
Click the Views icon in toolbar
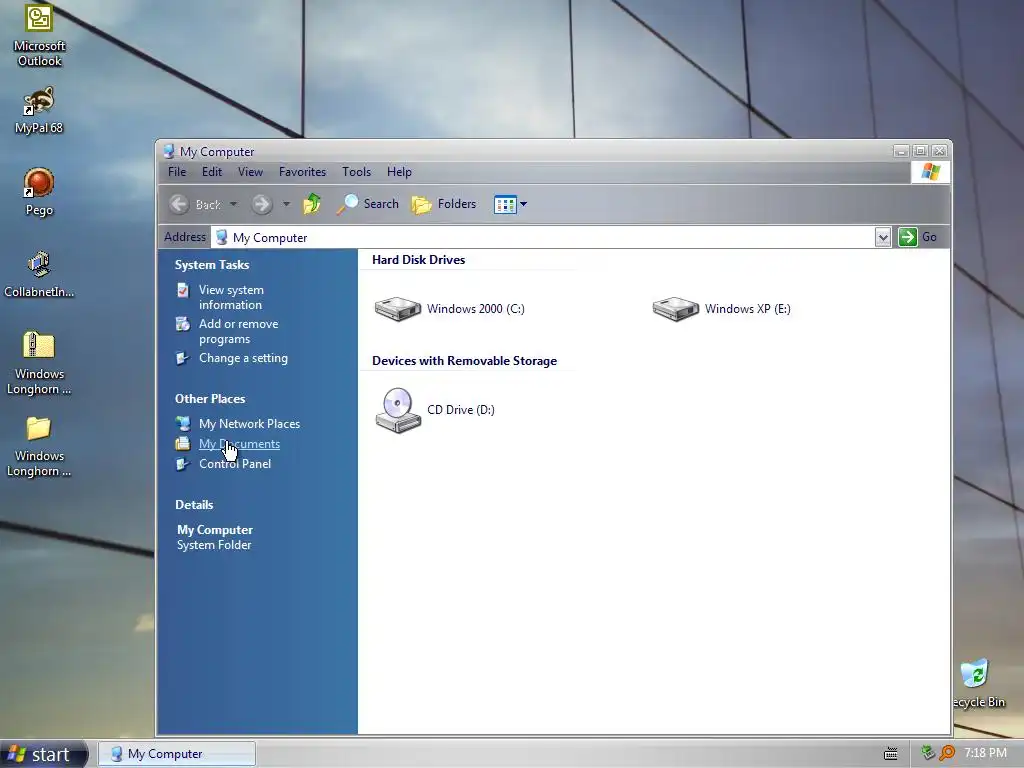505,204
